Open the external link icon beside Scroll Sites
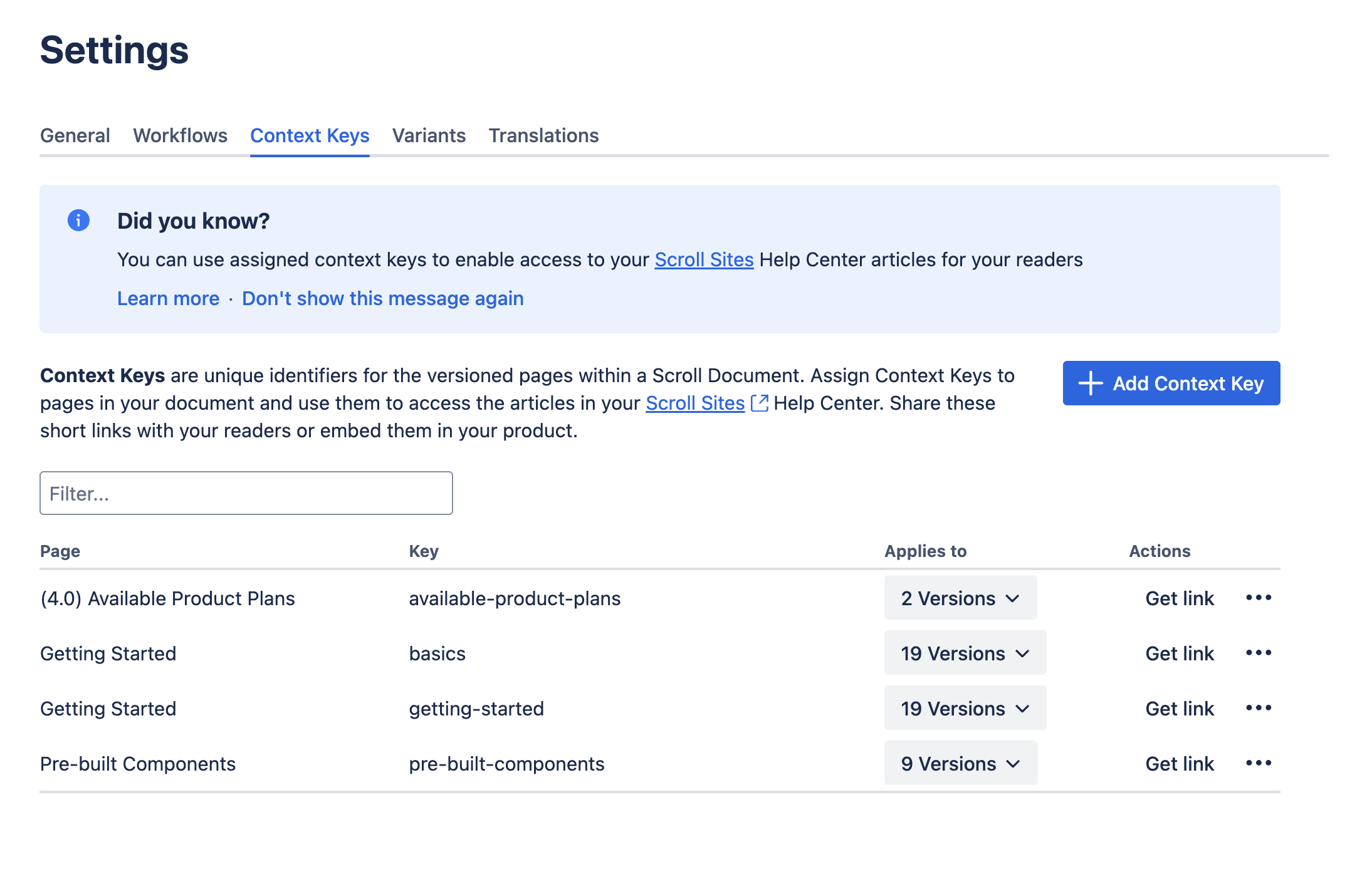 759,403
